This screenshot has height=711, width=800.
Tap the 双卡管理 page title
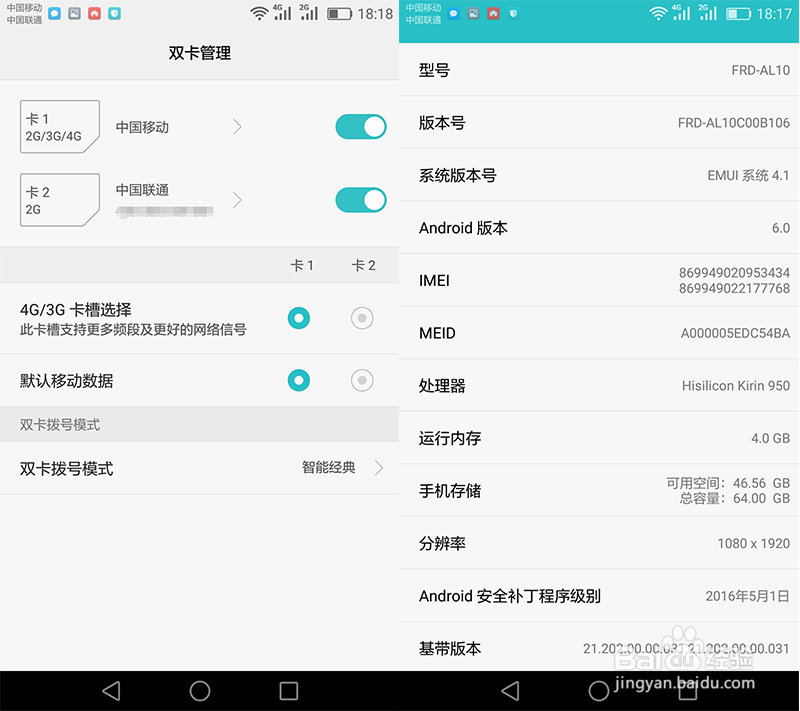199,53
